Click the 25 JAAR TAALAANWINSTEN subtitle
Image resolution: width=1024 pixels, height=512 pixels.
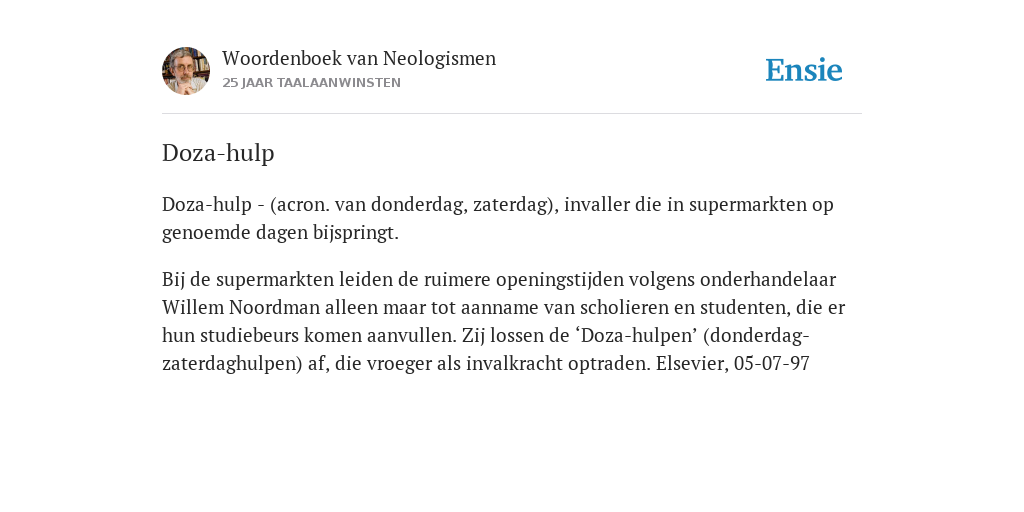pos(312,83)
